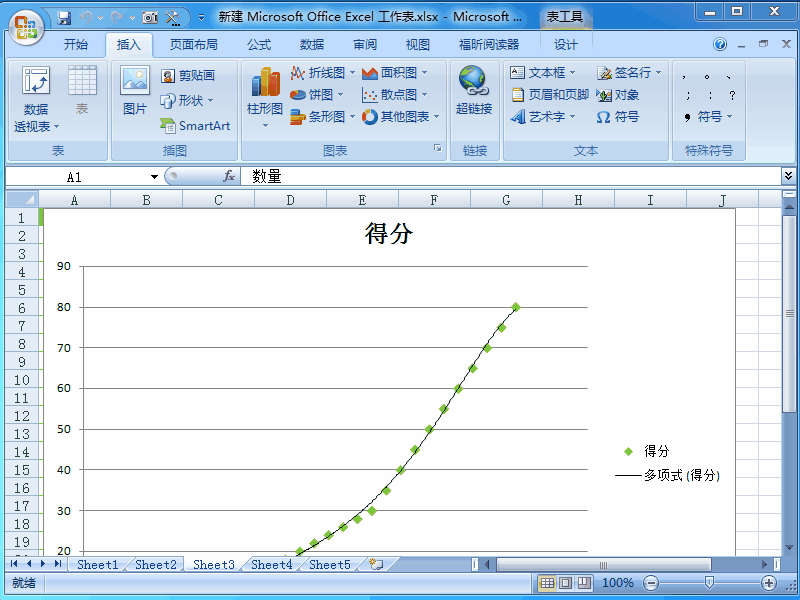Open the 图表 group dialog launcher
Screen dimensions: 800x600
(x=437, y=147)
